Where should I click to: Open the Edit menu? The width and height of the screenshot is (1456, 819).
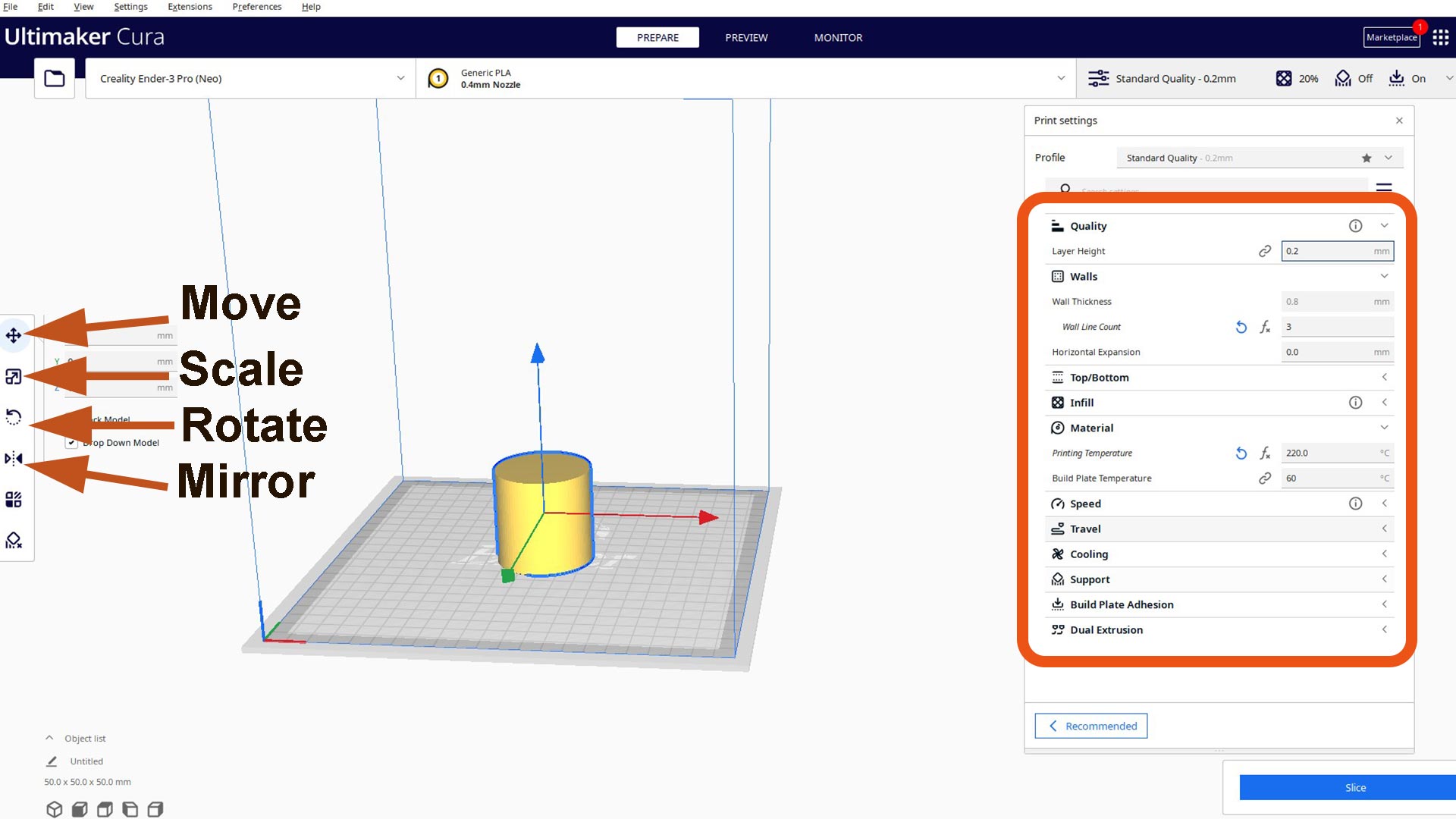pos(45,7)
